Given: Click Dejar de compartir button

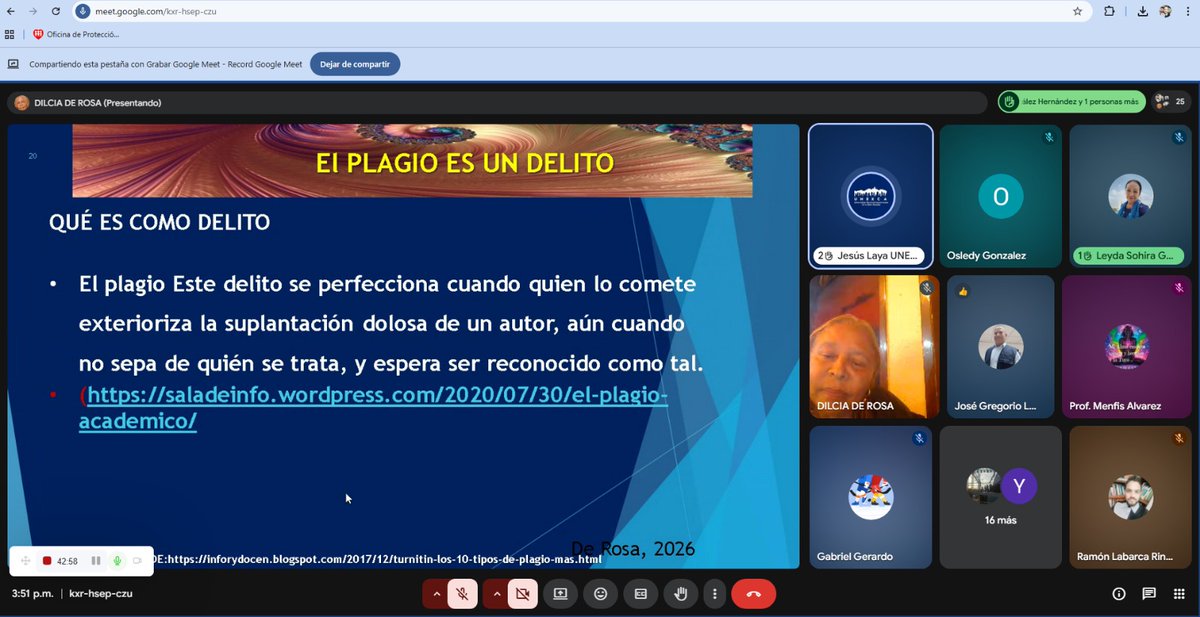Looking at the screenshot, I should [355, 63].
